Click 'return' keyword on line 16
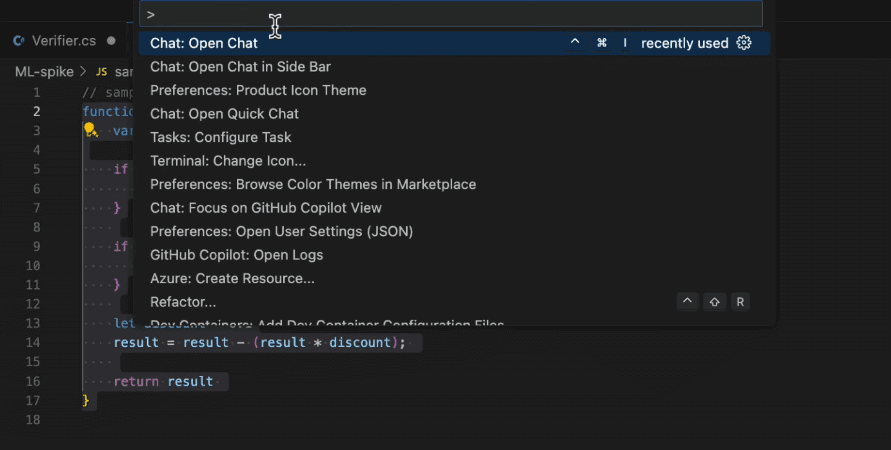The image size is (891, 450). [x=136, y=381]
